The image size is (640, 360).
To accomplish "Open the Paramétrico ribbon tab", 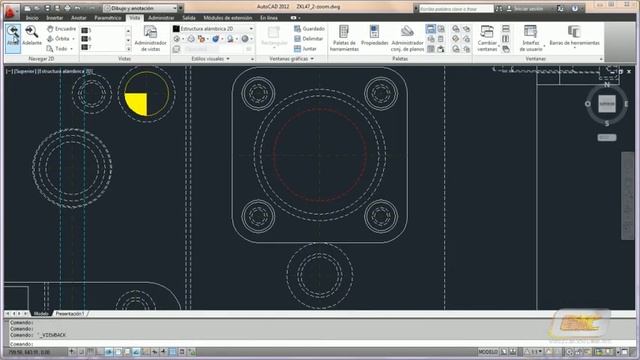I will pyautogui.click(x=108, y=18).
